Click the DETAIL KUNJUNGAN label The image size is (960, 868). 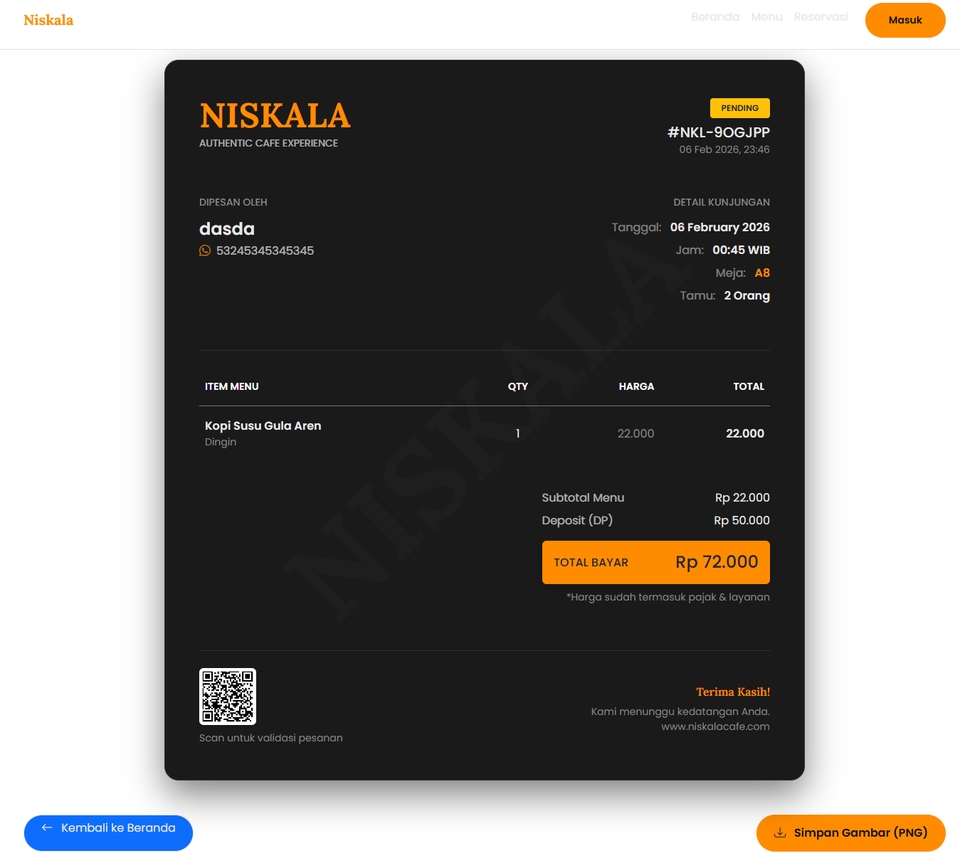(721, 202)
